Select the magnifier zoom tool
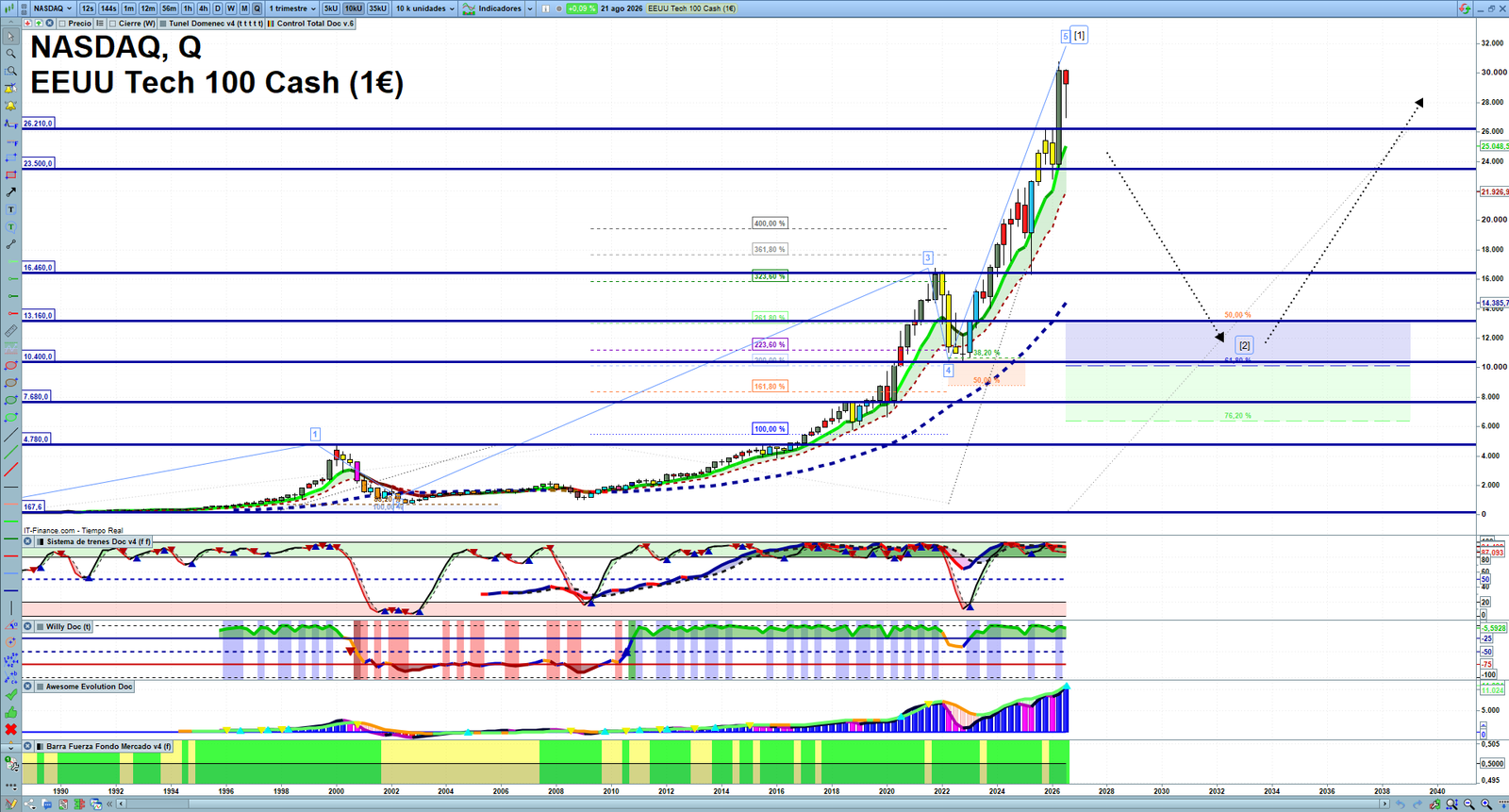 [10, 54]
